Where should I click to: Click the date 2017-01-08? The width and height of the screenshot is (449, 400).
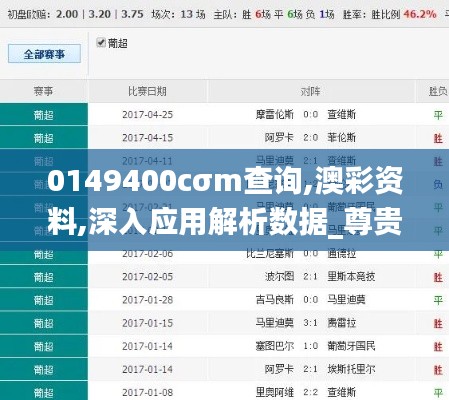click(x=147, y=392)
